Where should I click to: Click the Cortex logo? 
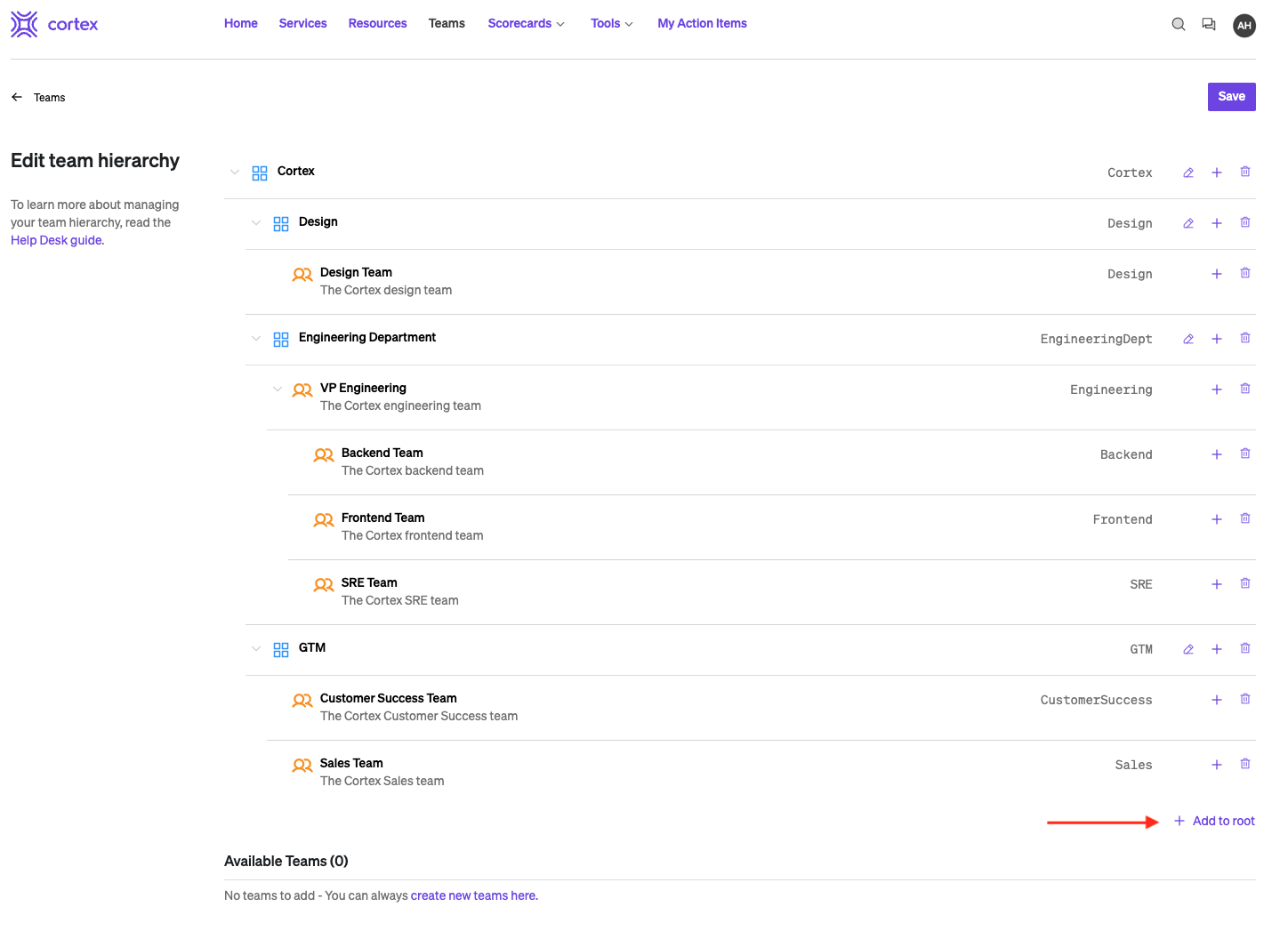click(x=54, y=24)
